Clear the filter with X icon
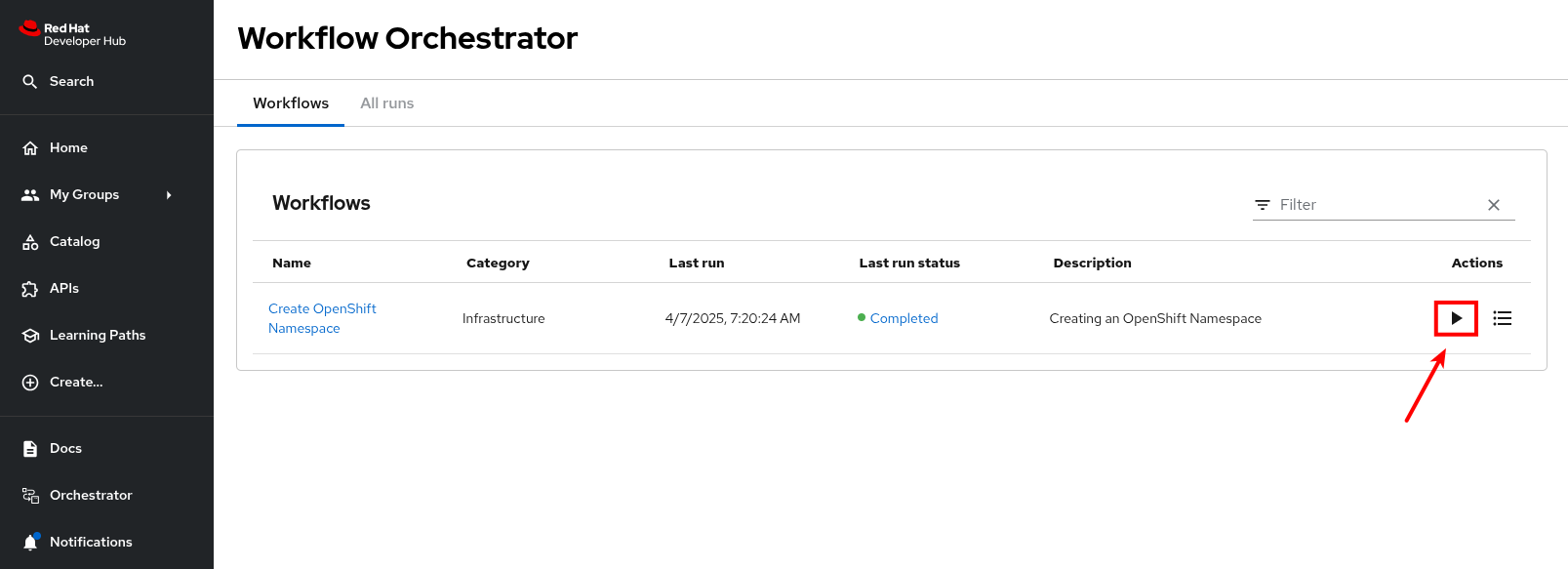The image size is (1568, 569). pos(1494,205)
